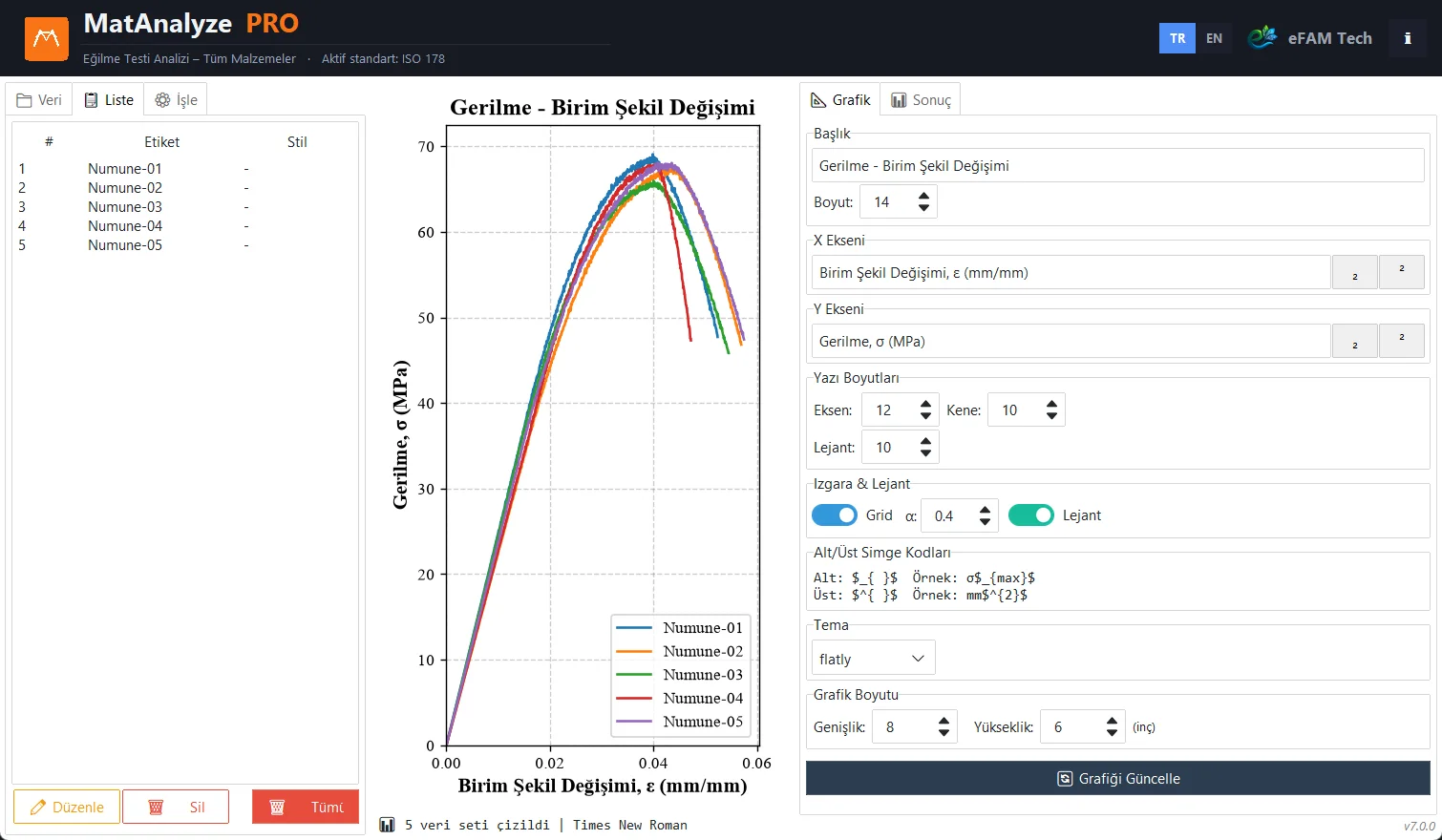Viewport: 1442px width, 840px height.
Task: Click the Stil column header
Action: (x=297, y=141)
